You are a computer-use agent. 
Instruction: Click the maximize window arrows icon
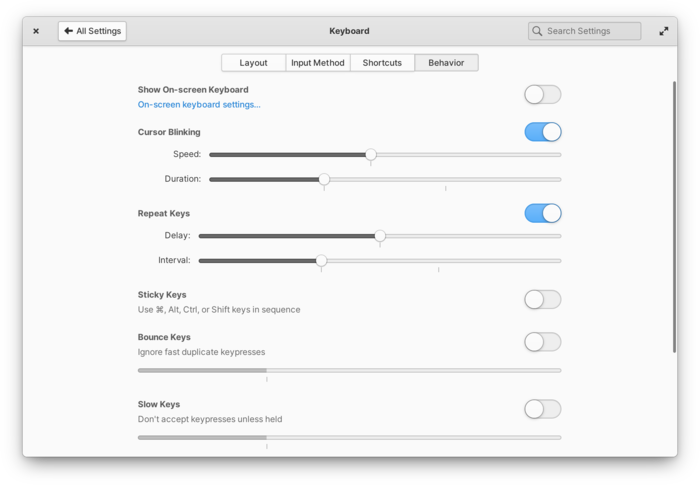[664, 31]
